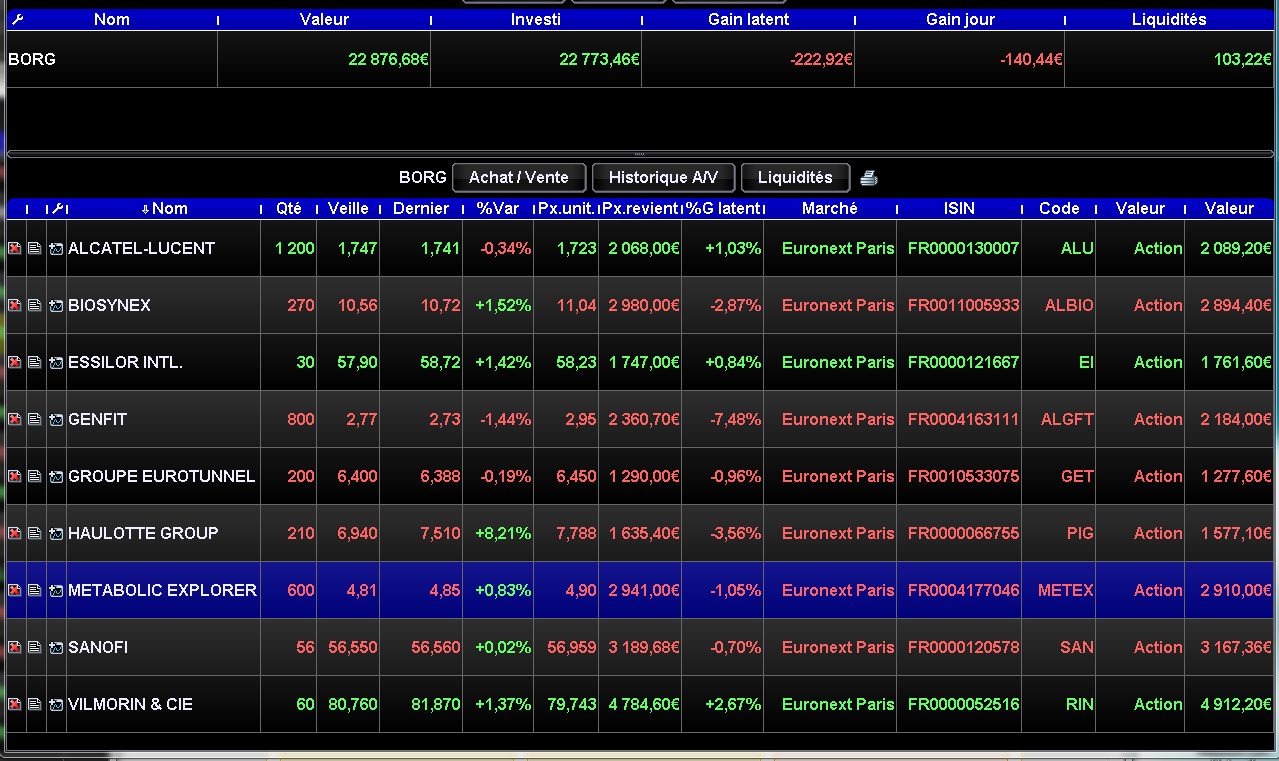Select the BORG portfolio row in summary table

(x=640, y=59)
